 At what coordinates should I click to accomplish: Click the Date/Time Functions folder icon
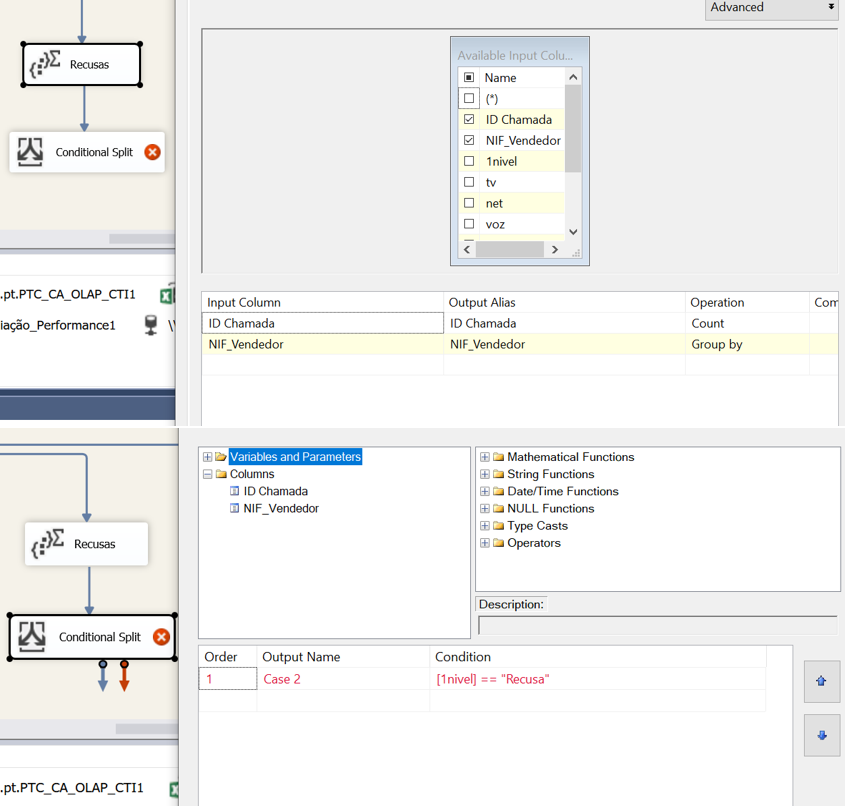498,491
